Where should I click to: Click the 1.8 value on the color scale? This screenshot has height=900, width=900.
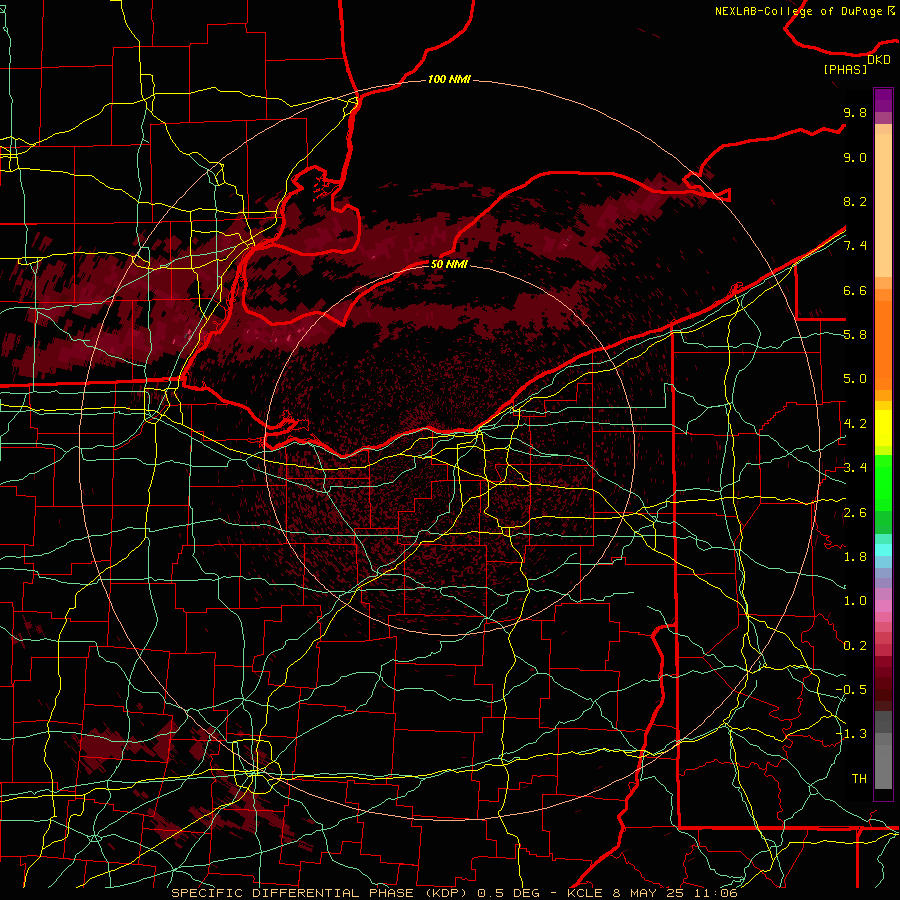pyautogui.click(x=855, y=557)
